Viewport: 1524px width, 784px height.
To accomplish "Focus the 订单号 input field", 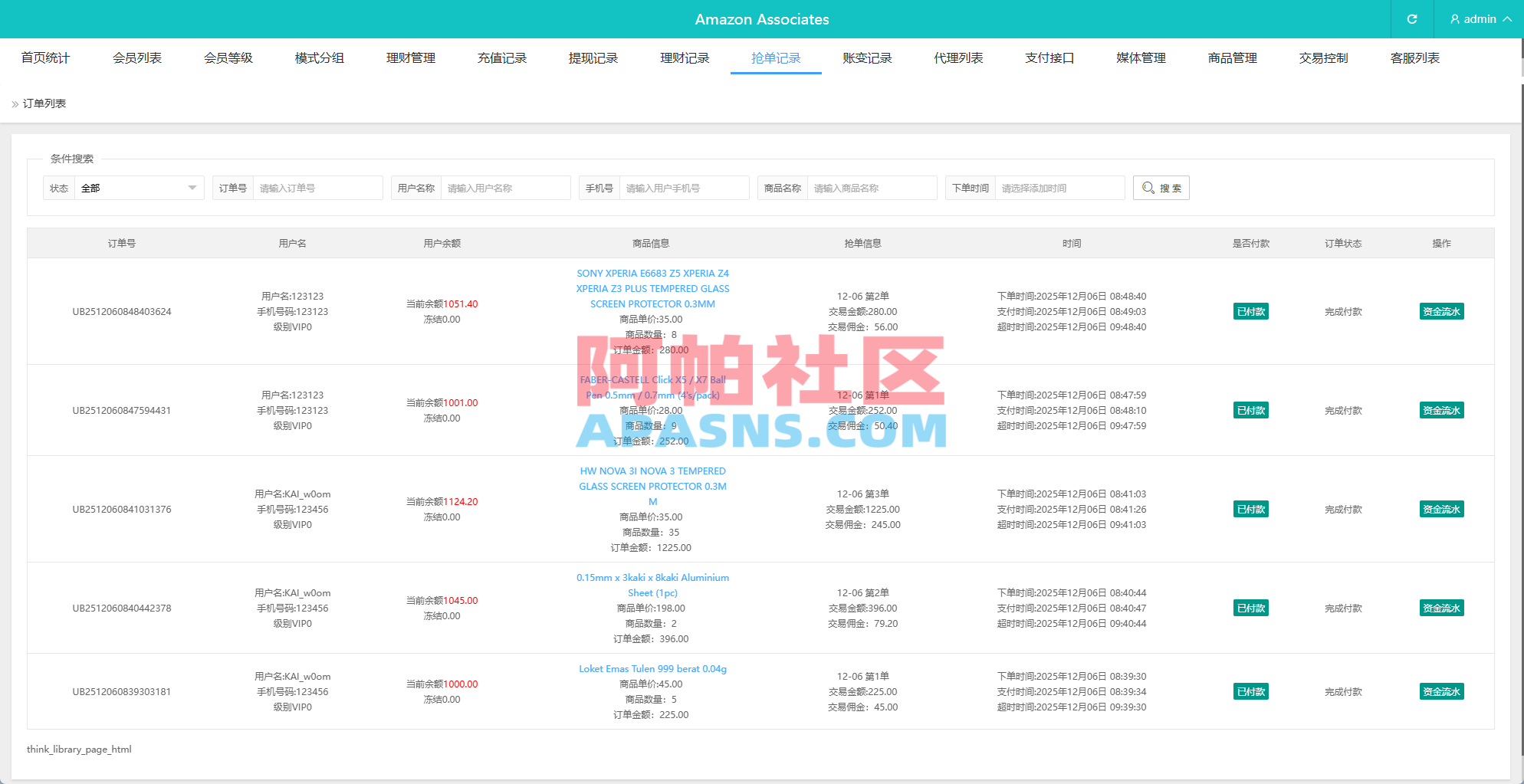I will pos(317,188).
